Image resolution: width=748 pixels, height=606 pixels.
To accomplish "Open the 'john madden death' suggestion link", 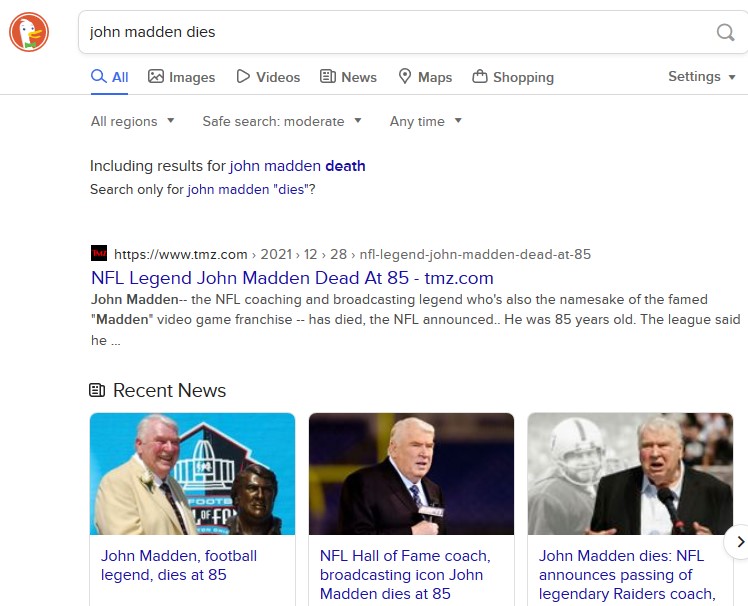I will 297,166.
